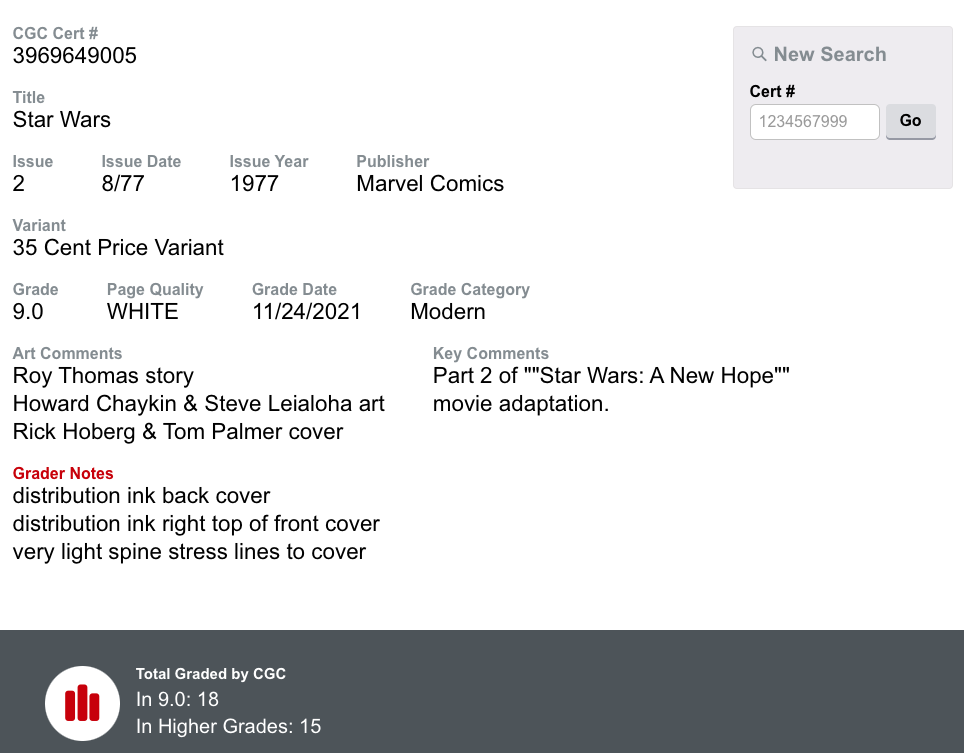This screenshot has height=753, width=964.
Task: Click the red bar chart census icon
Action: pyautogui.click(x=82, y=703)
